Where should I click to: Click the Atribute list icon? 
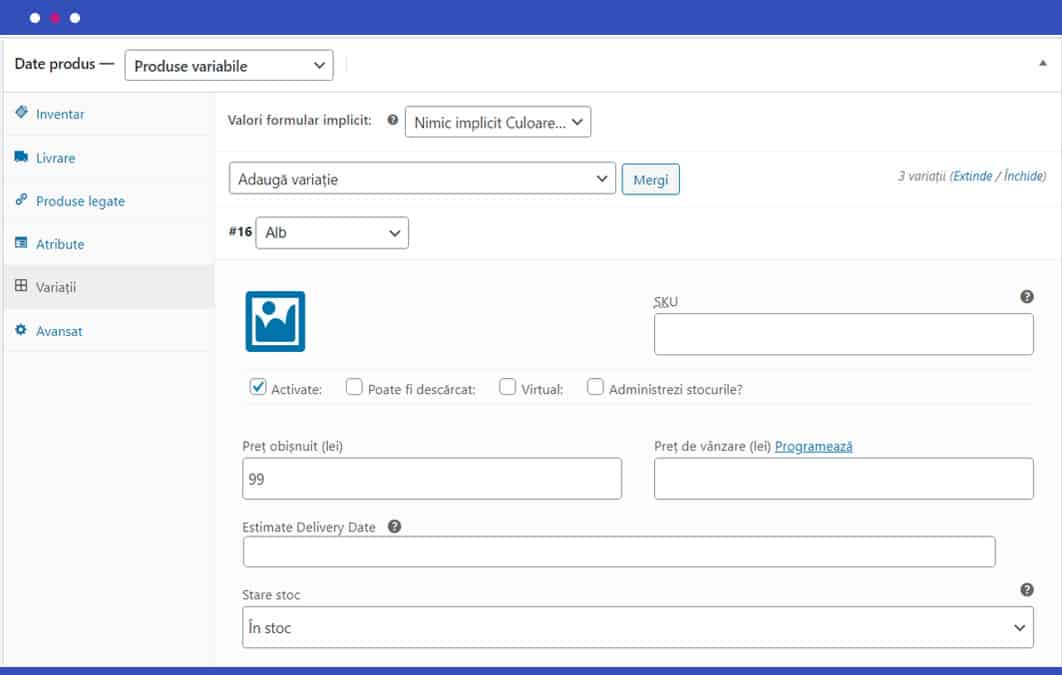click(22, 243)
